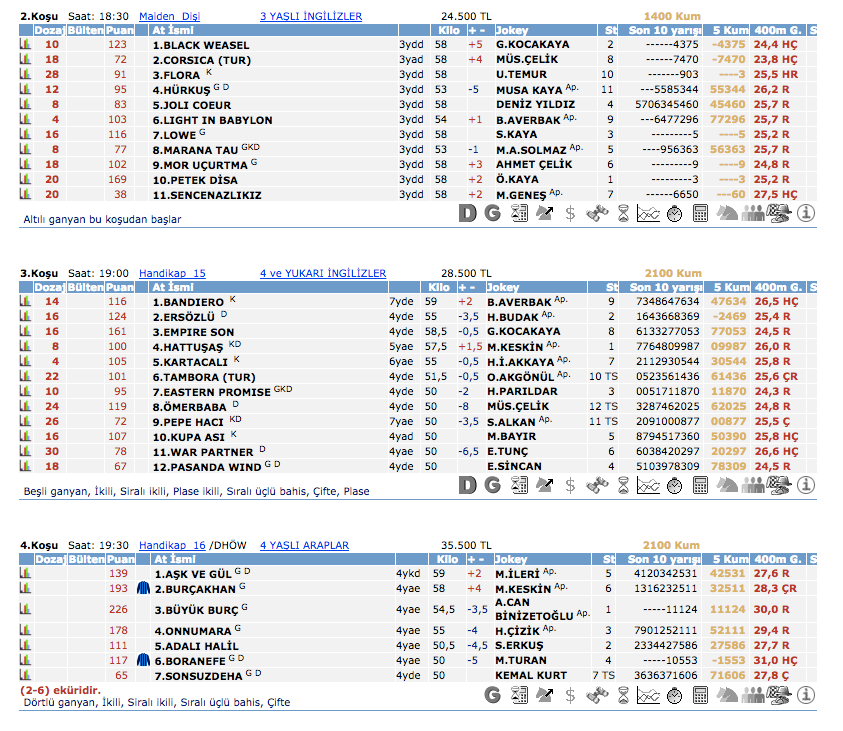This screenshot has width=843, height=731.
Task: Open the stopwatch icon under race 2
Action: pyautogui.click(x=674, y=212)
